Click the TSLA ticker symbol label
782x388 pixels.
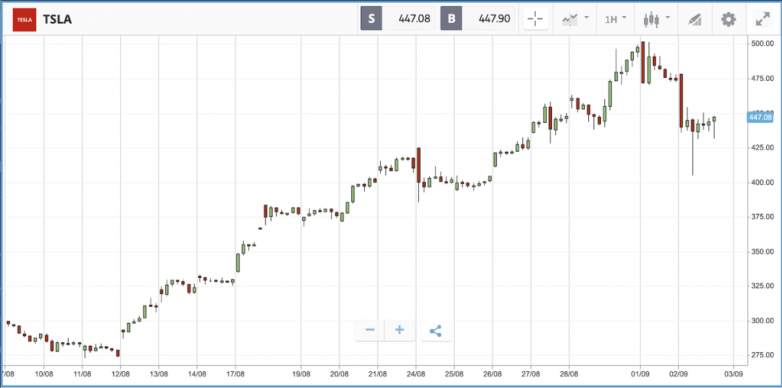[57, 19]
